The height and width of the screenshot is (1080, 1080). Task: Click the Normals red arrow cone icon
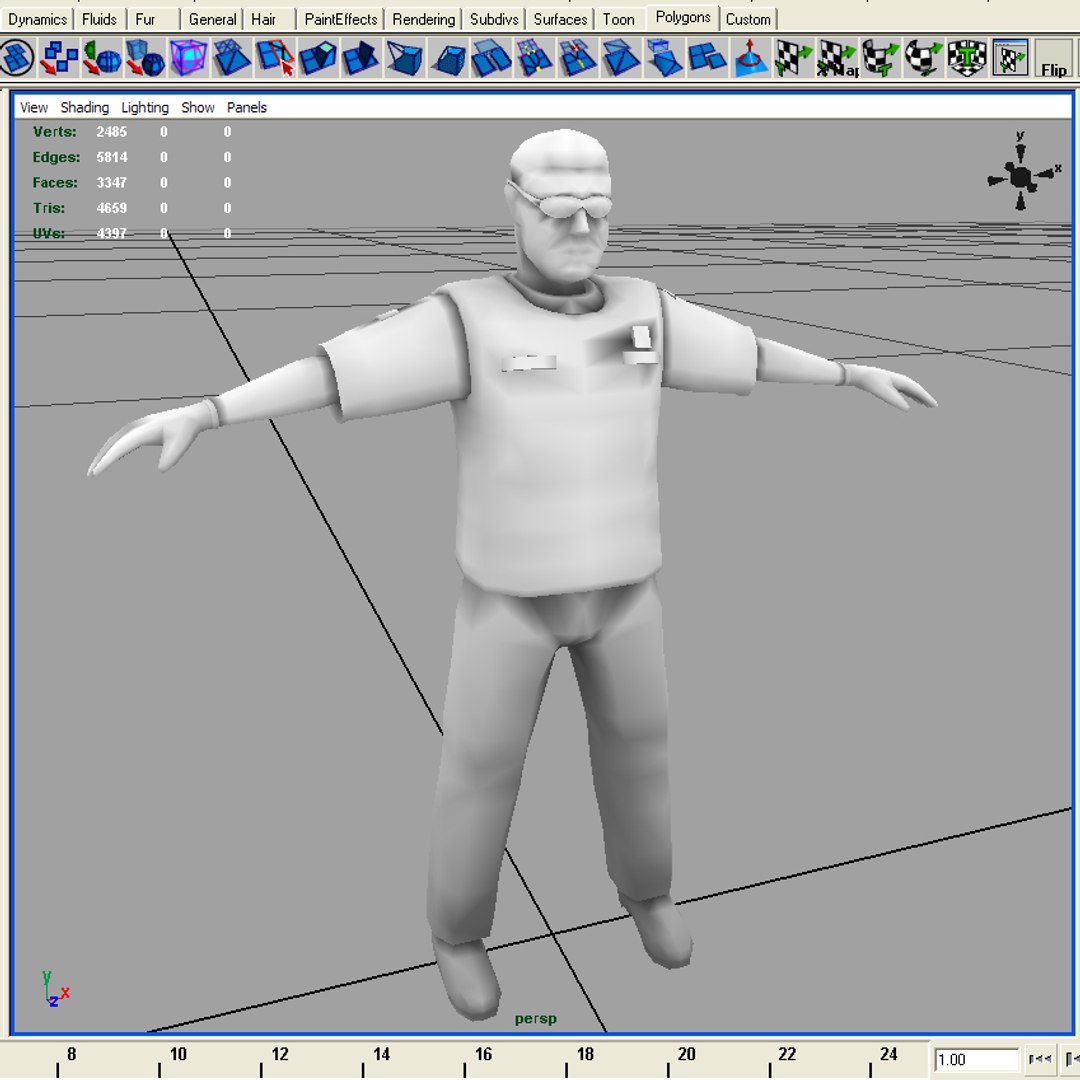coord(750,57)
